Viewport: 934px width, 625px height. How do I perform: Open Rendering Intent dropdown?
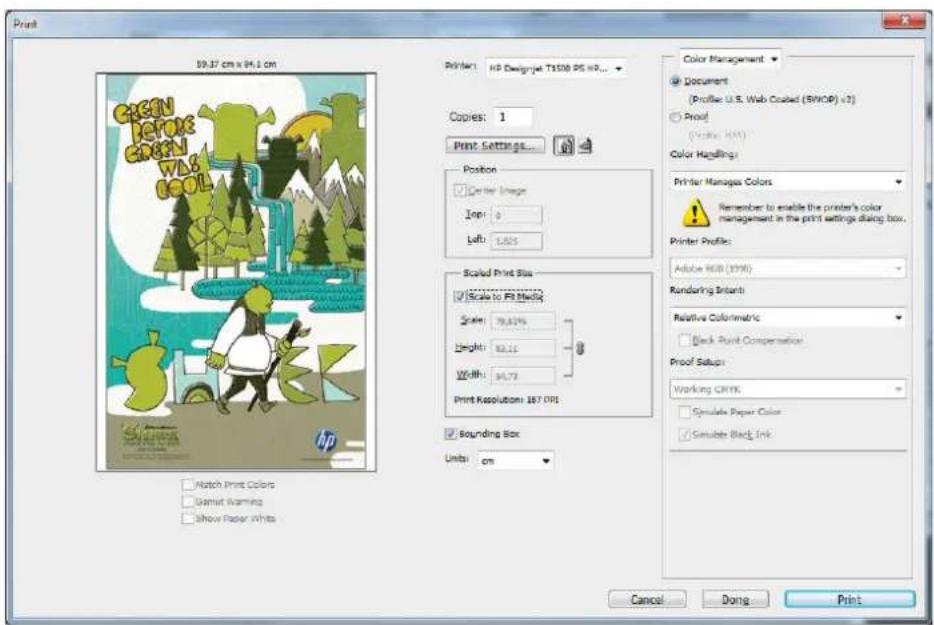[787, 318]
